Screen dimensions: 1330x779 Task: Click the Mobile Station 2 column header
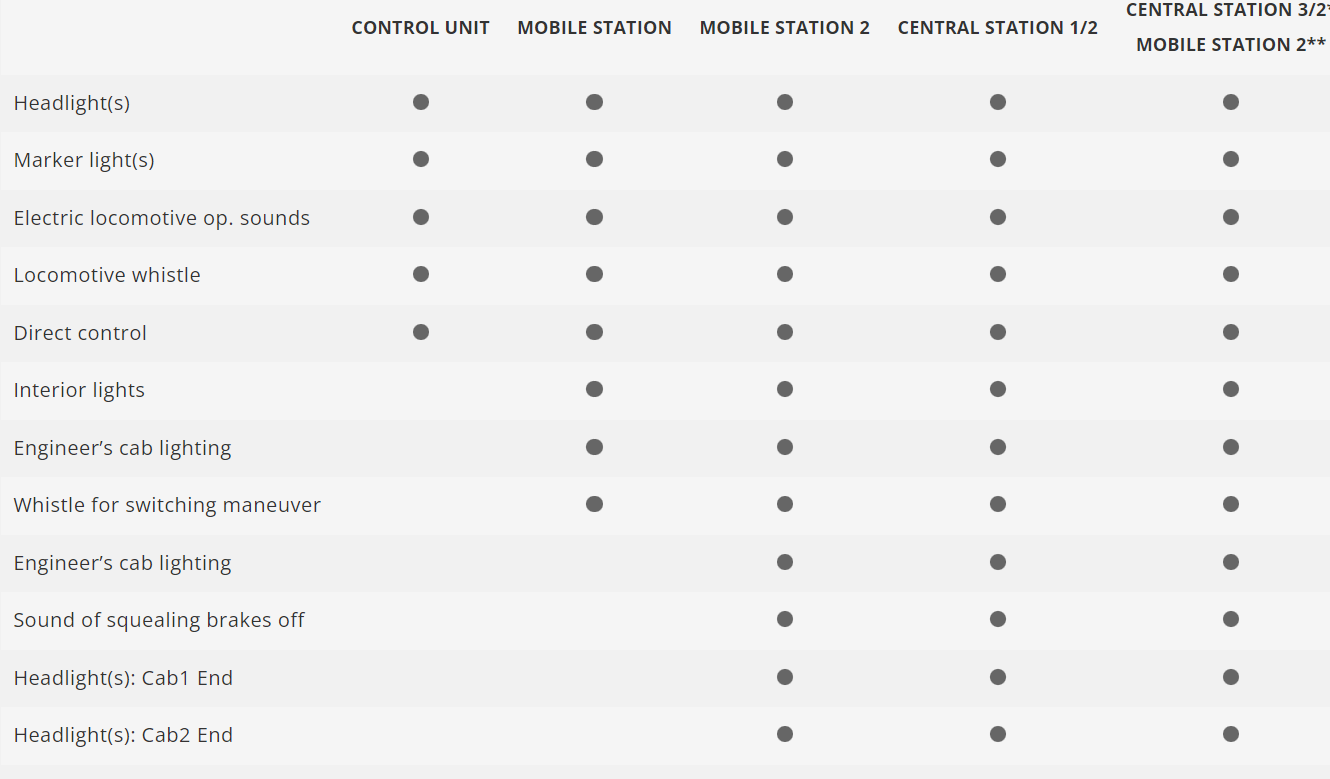[x=785, y=28]
